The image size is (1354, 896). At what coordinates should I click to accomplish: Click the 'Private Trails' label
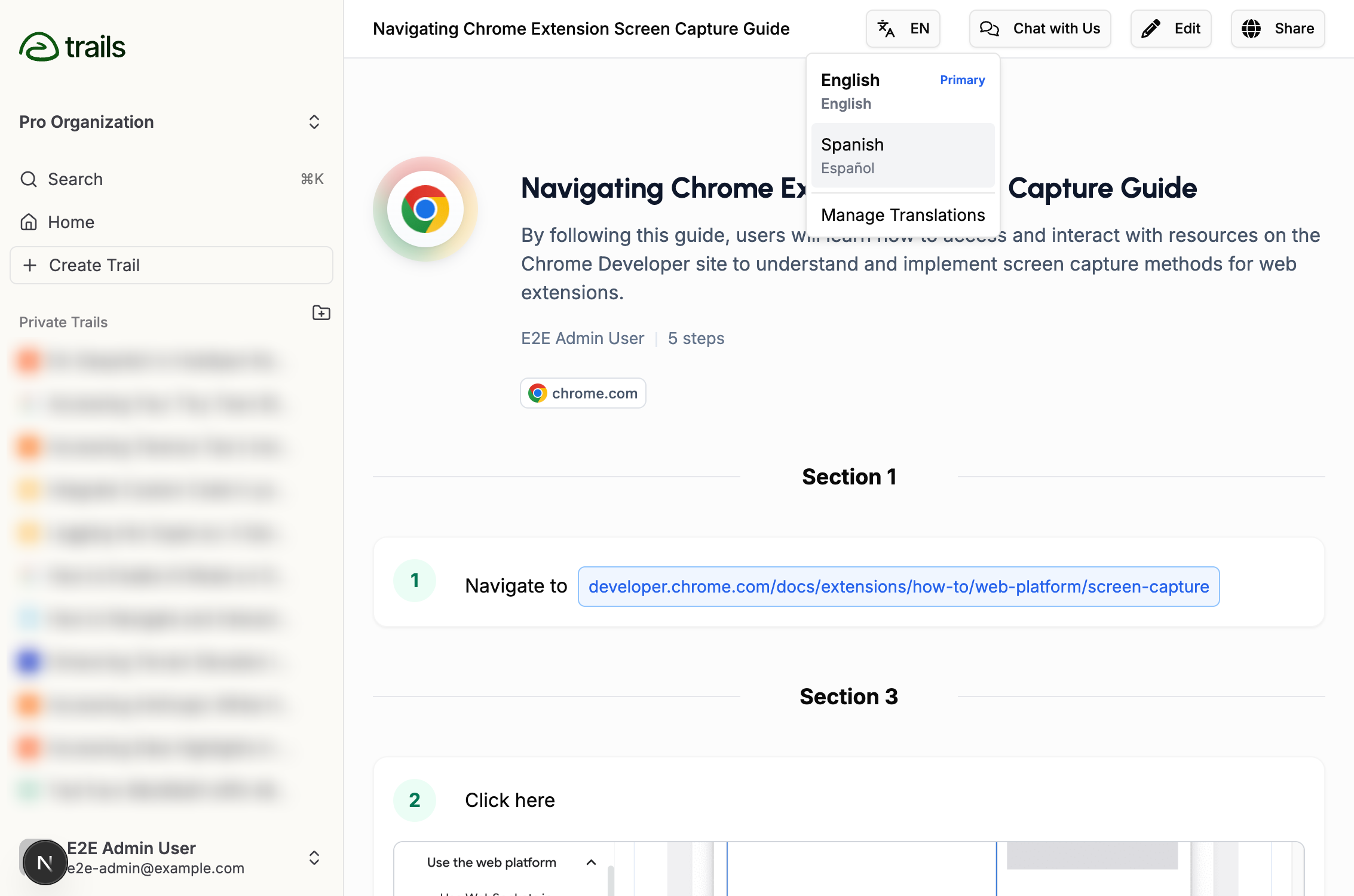pos(63,322)
